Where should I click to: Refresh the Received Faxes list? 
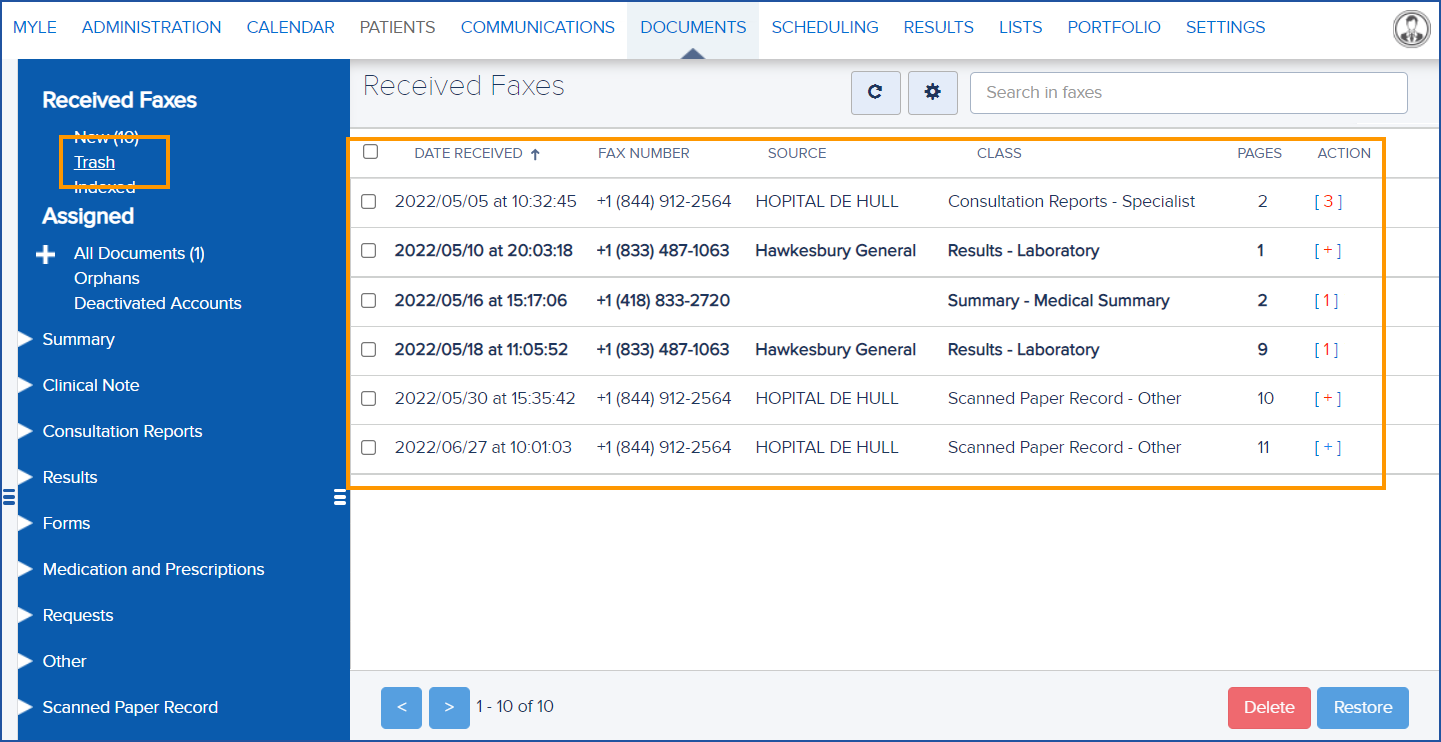875,92
